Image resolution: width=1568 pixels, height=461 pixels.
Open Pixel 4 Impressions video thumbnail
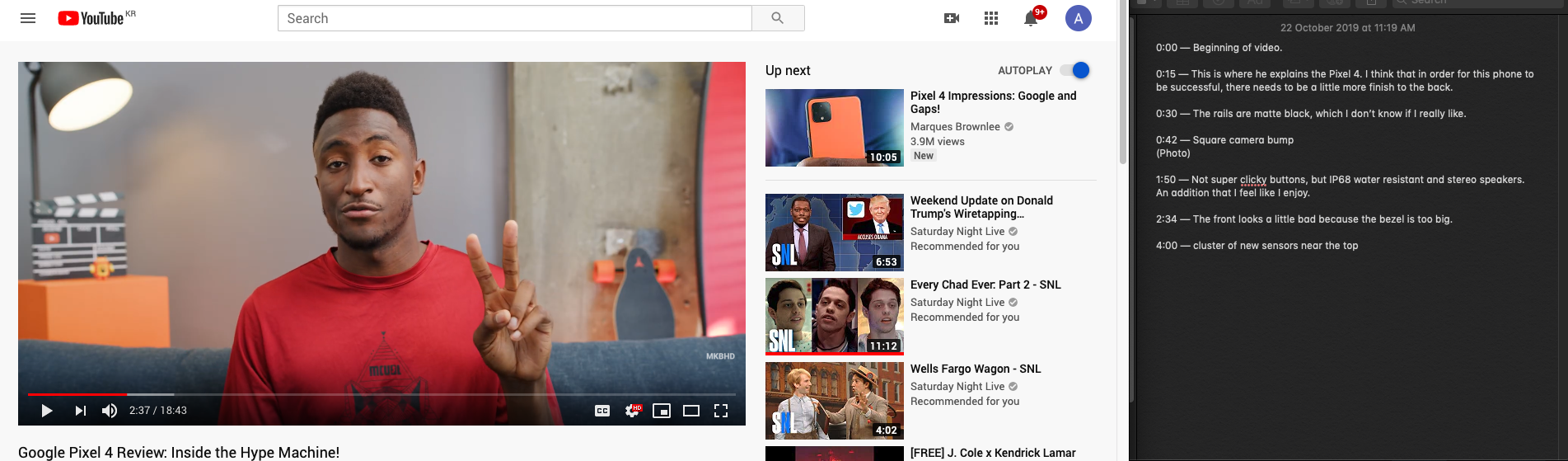(835, 128)
